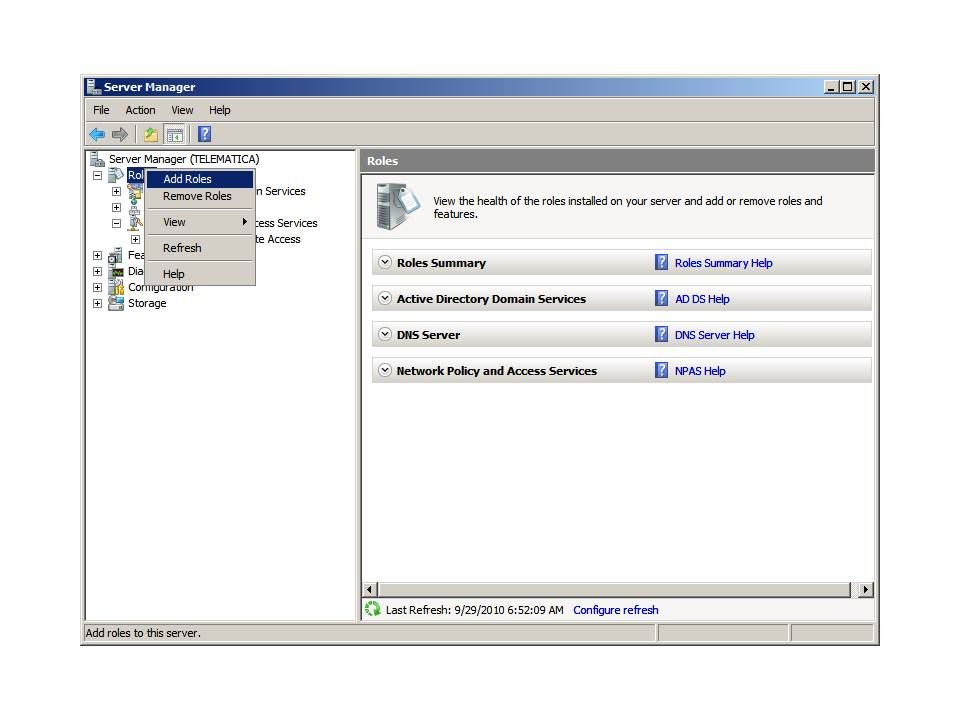Click the Help question mark toolbar icon
960x720 pixels.
[x=204, y=134]
